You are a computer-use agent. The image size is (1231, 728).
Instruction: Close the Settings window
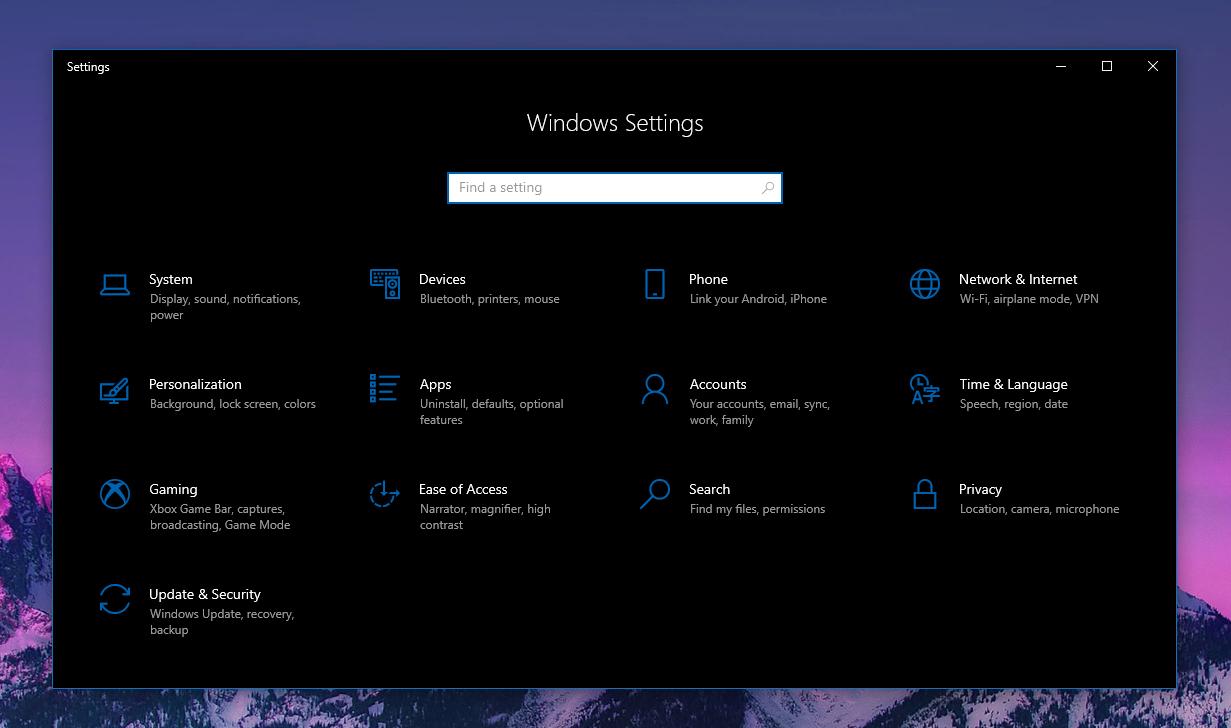pyautogui.click(x=1152, y=67)
